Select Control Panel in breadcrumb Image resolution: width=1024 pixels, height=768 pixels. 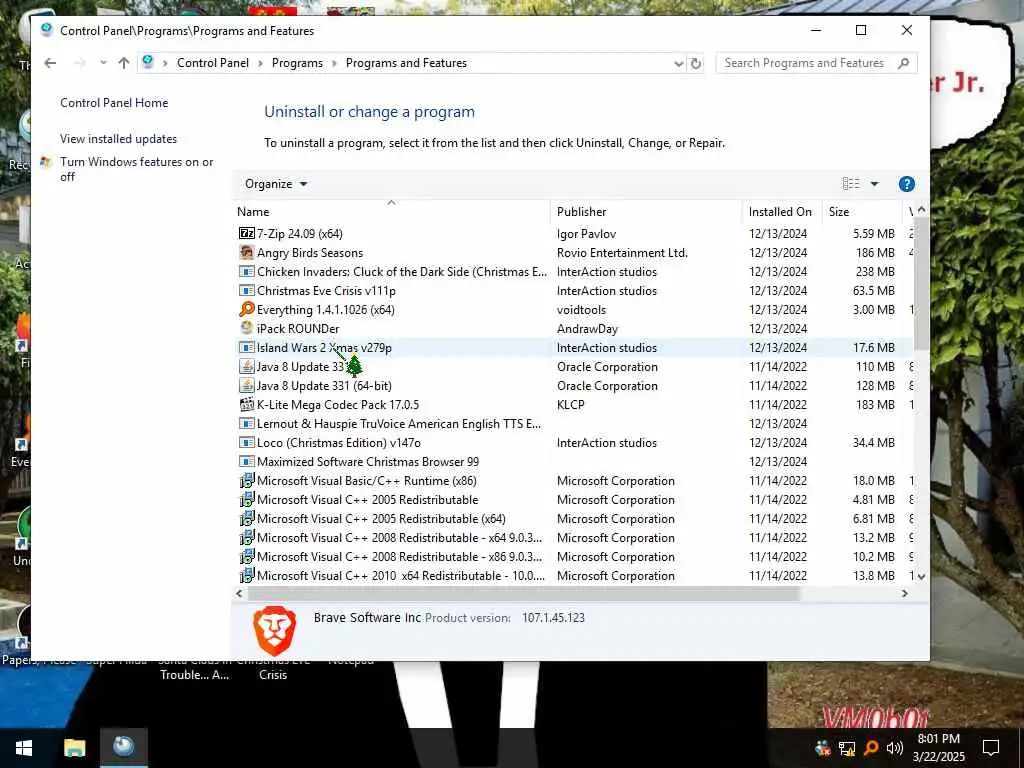[x=213, y=63]
